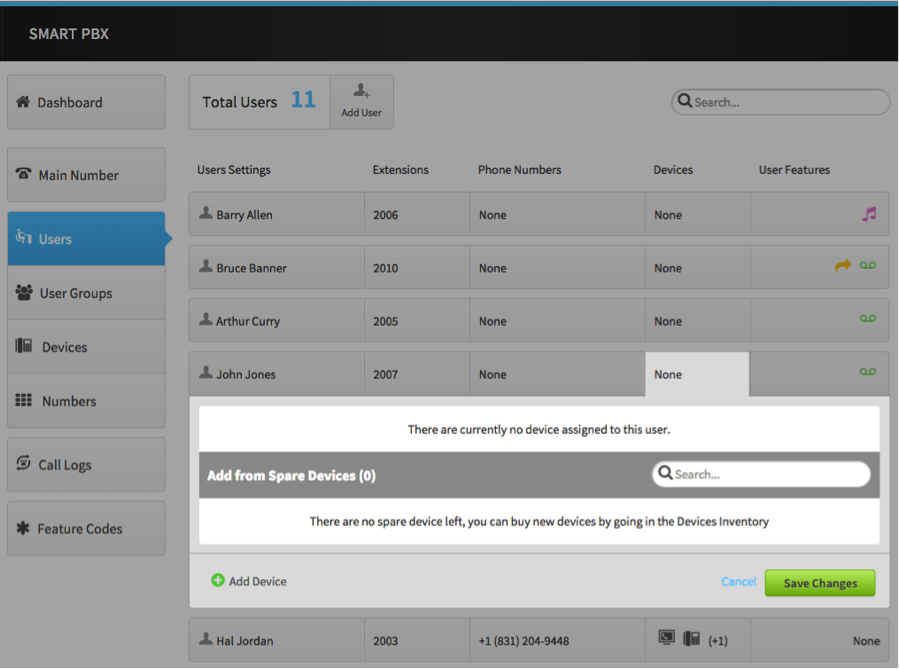Viewport: 899px width, 669px height.
Task: Click the Dashboard home icon
Action: point(23,101)
